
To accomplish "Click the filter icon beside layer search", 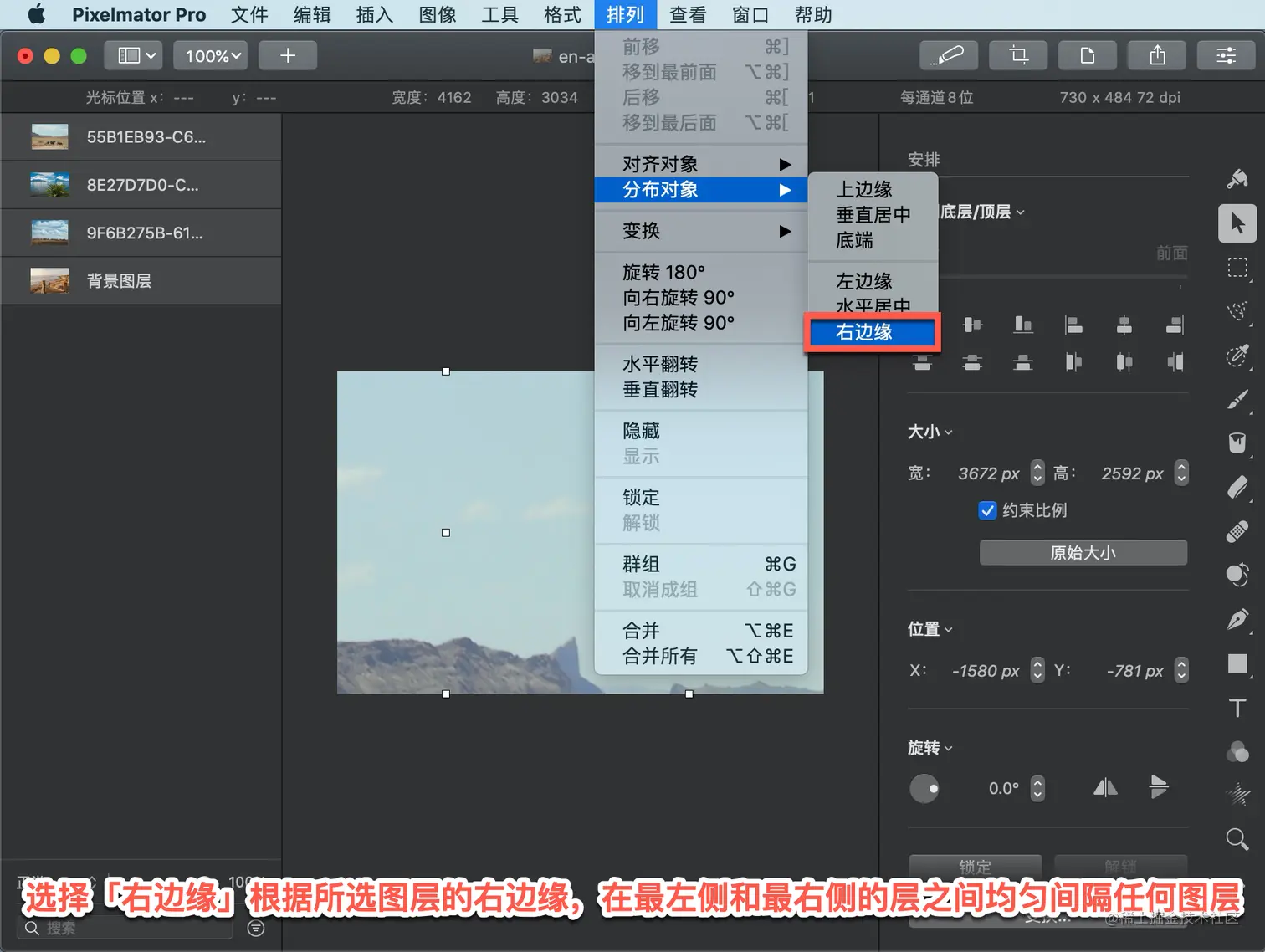I will [256, 928].
